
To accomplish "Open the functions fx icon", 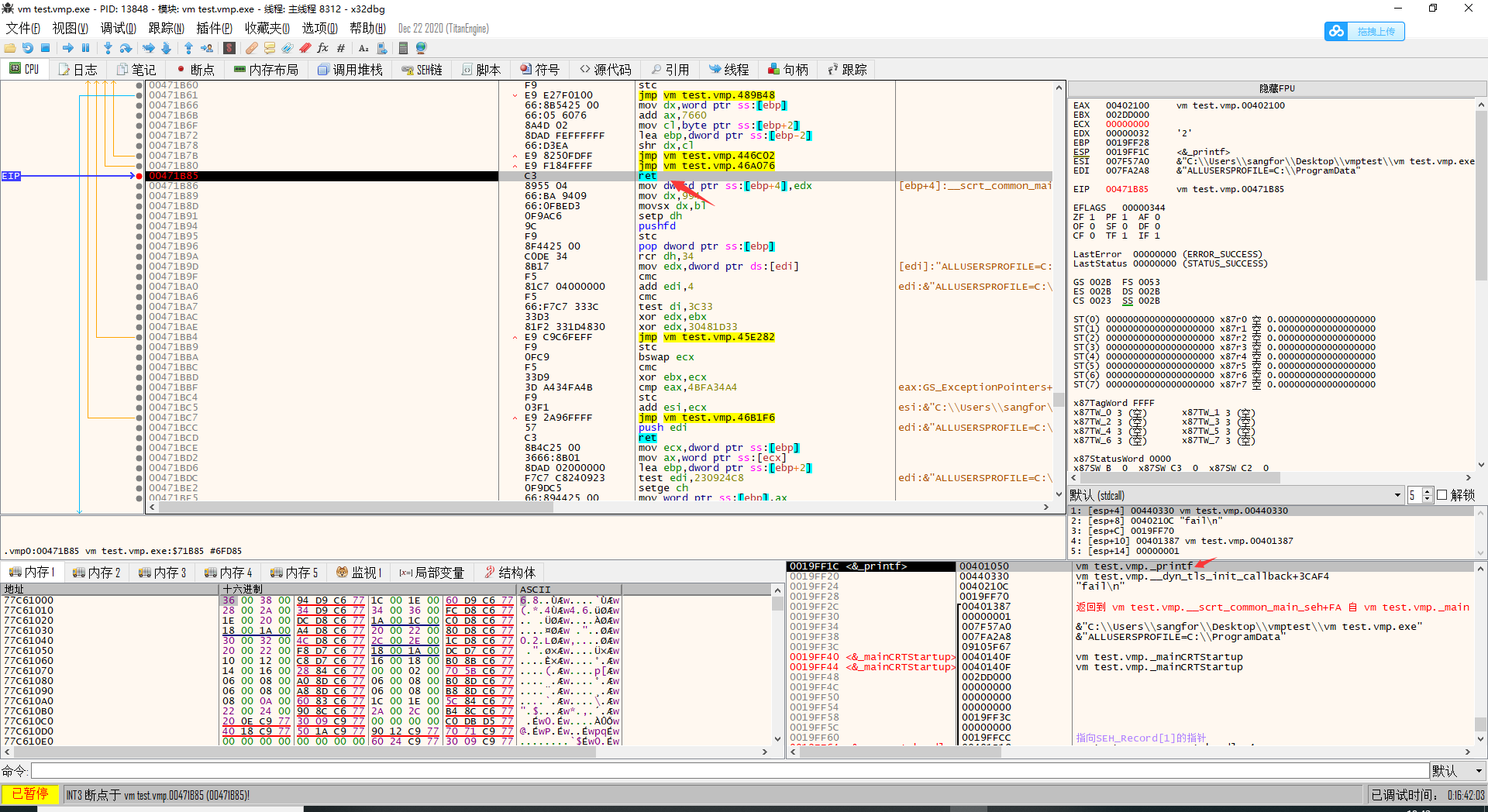I will click(x=323, y=48).
